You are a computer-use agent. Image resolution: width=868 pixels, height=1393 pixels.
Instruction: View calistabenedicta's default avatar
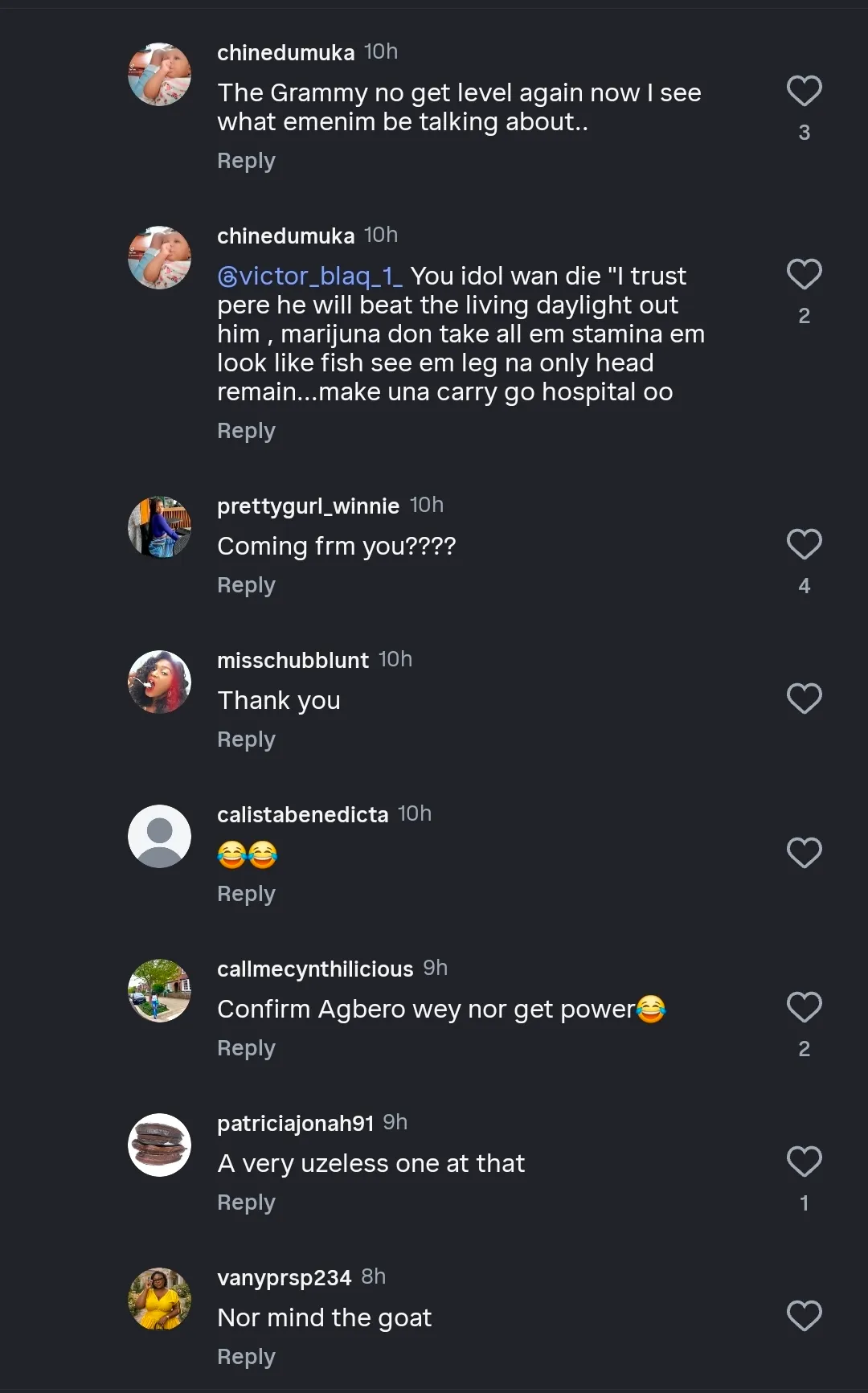click(x=159, y=836)
